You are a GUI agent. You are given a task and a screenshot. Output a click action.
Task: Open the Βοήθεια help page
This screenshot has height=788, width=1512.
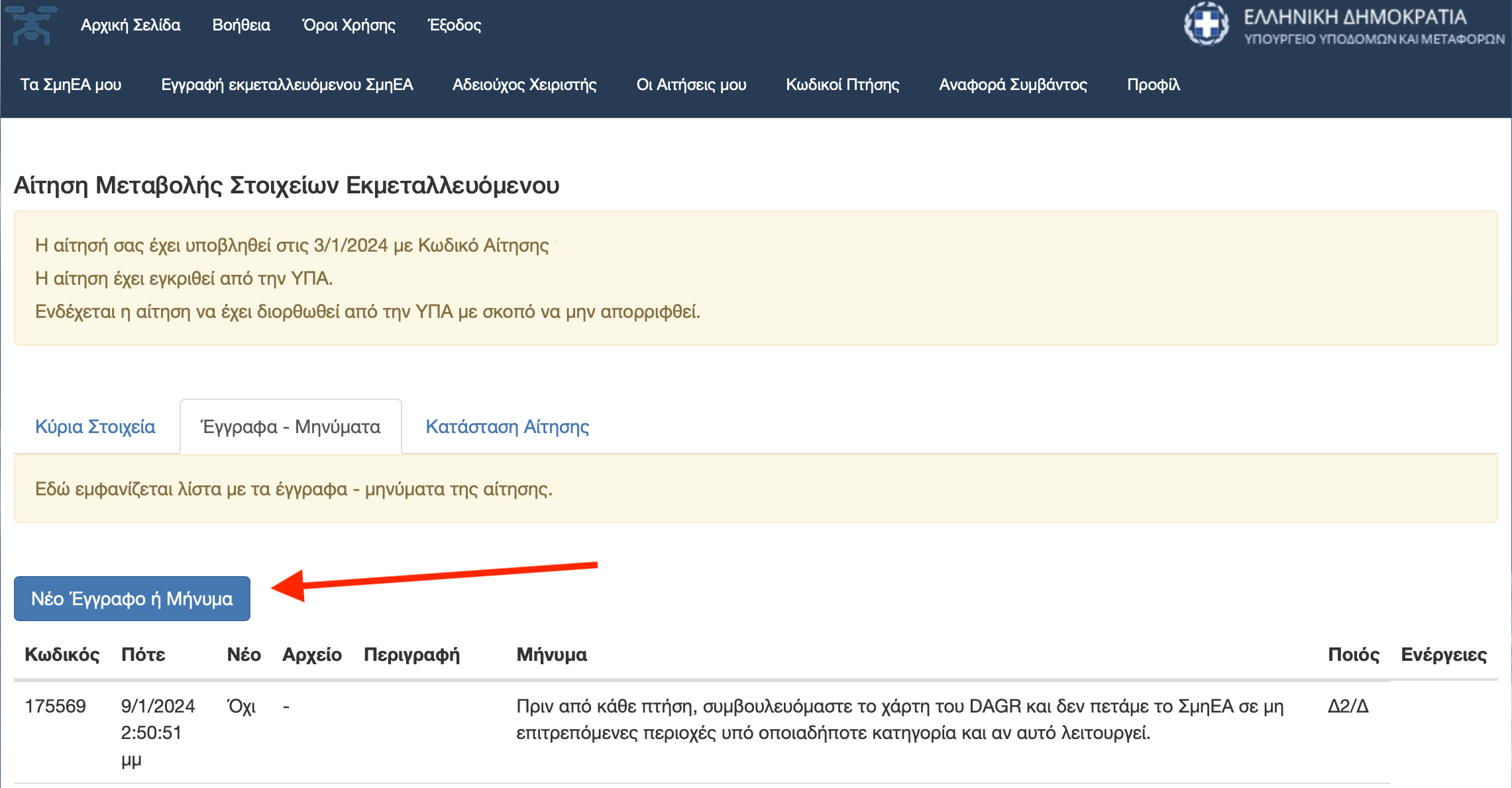point(241,25)
